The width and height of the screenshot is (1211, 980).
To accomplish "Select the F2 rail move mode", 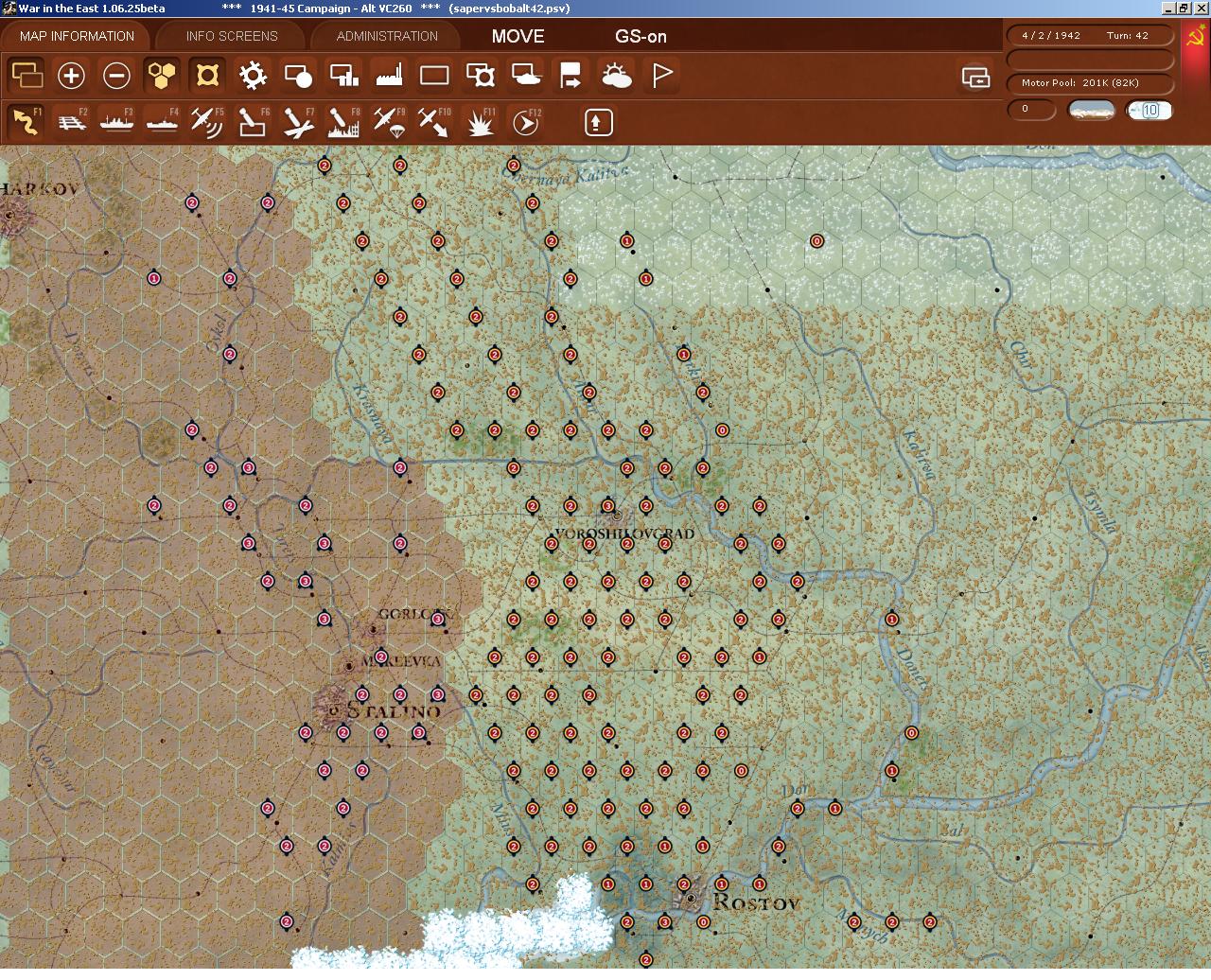I will click(71, 122).
